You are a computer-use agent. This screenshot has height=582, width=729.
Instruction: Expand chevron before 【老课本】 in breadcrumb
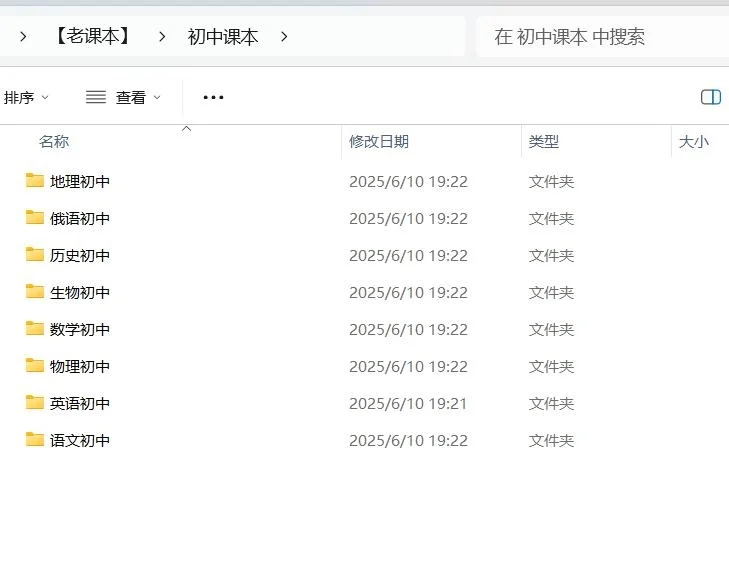pyautogui.click(x=23, y=36)
